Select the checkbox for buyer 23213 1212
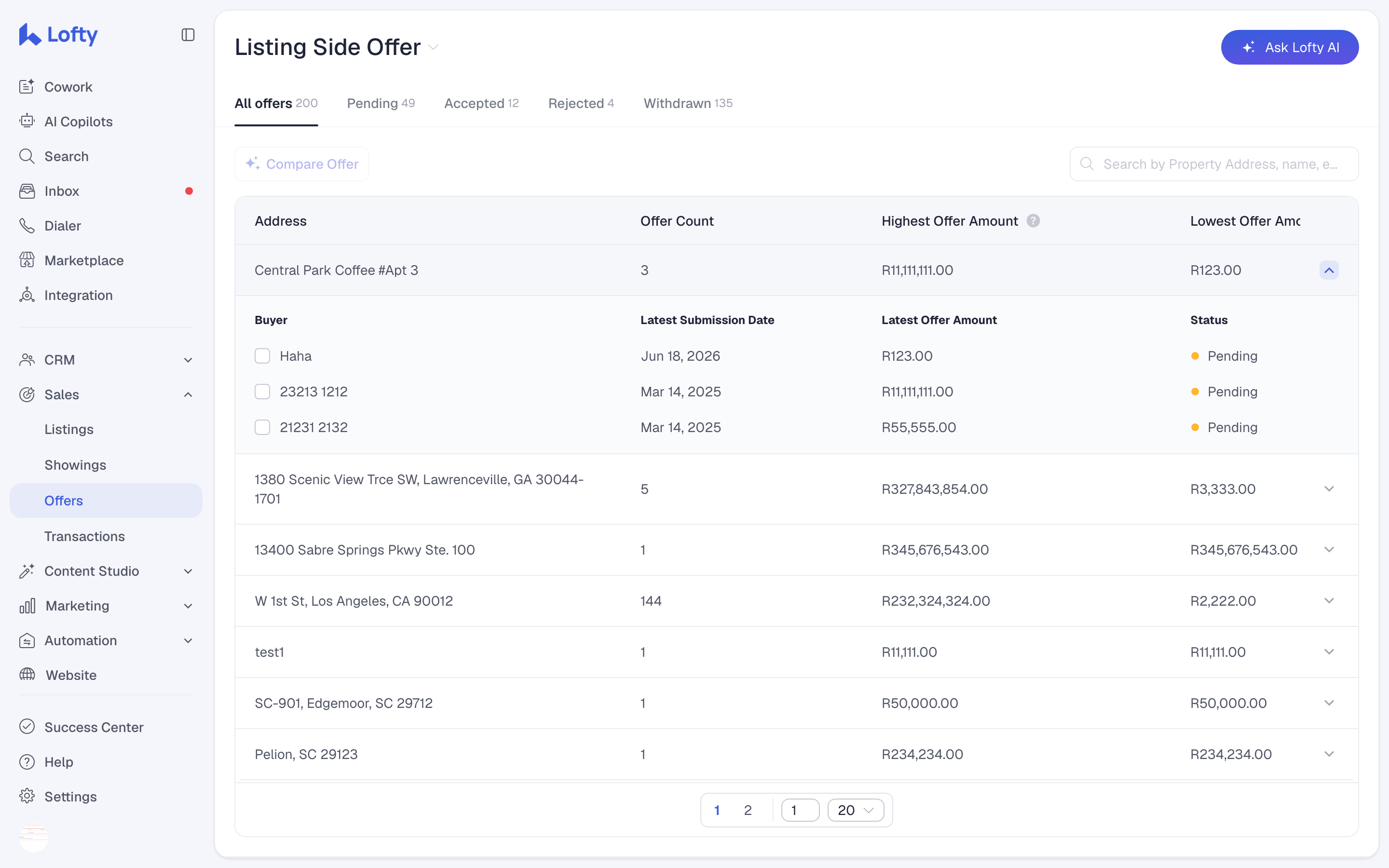Screen dimensions: 1389x868 pos(262,392)
